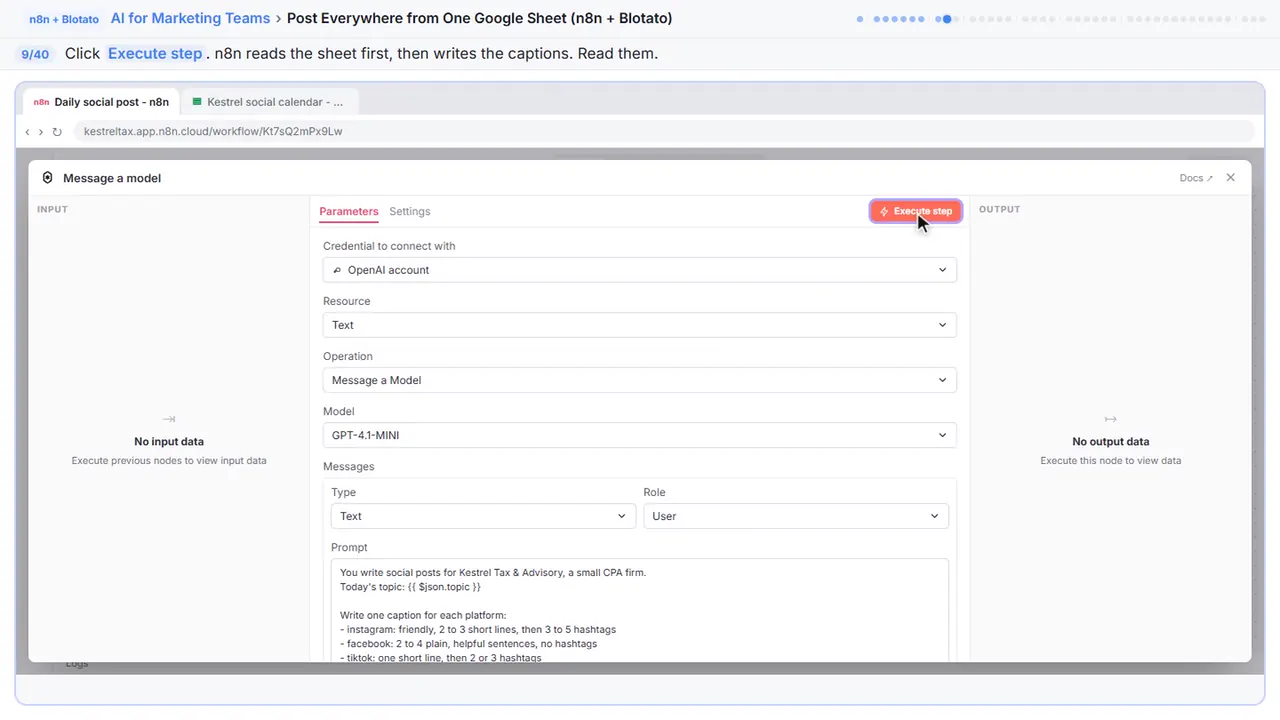Open the Model dropdown showing GPT-4.1-MINI
This screenshot has width=1280, height=720.
(x=640, y=435)
